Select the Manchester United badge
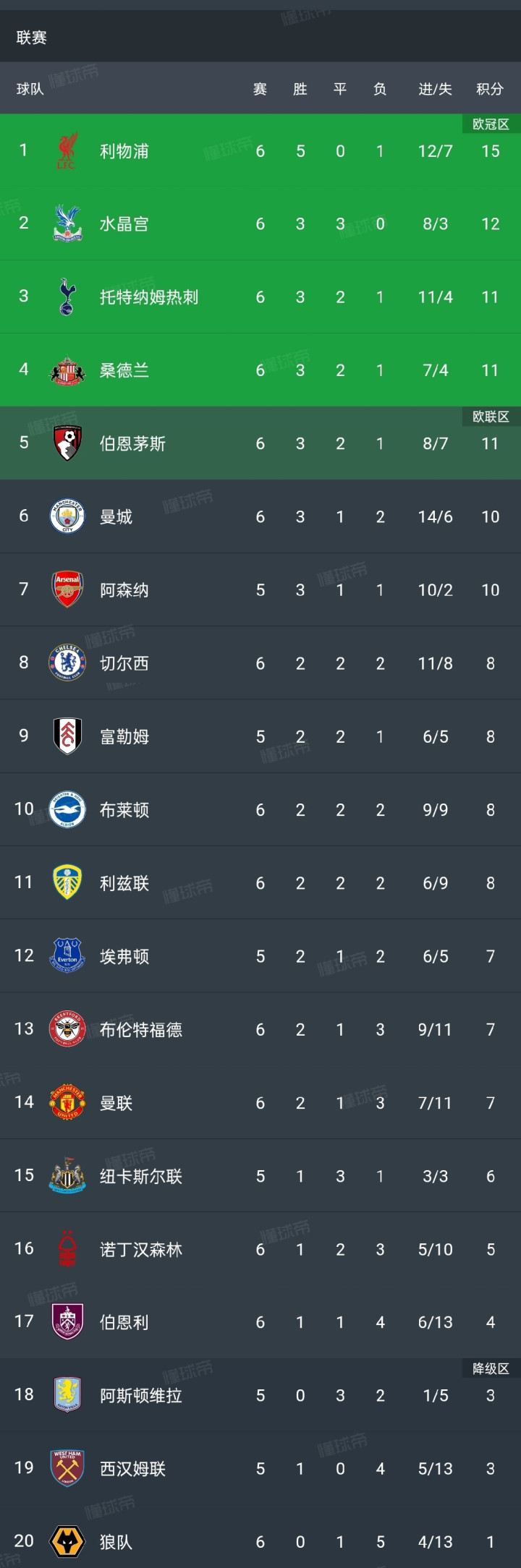Viewport: 521px width, 1568px height. 67,1102
